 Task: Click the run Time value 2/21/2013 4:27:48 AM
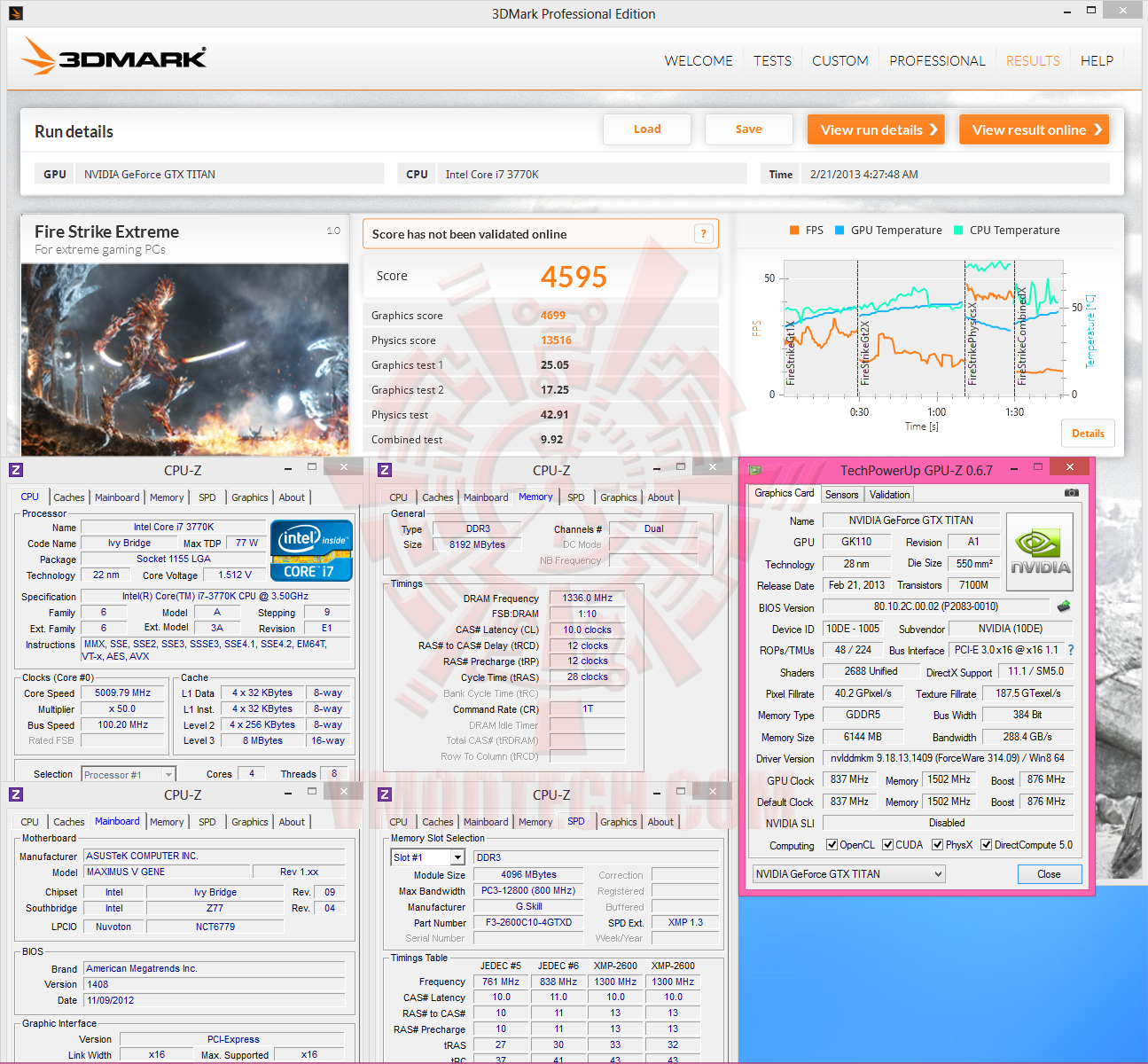point(864,175)
